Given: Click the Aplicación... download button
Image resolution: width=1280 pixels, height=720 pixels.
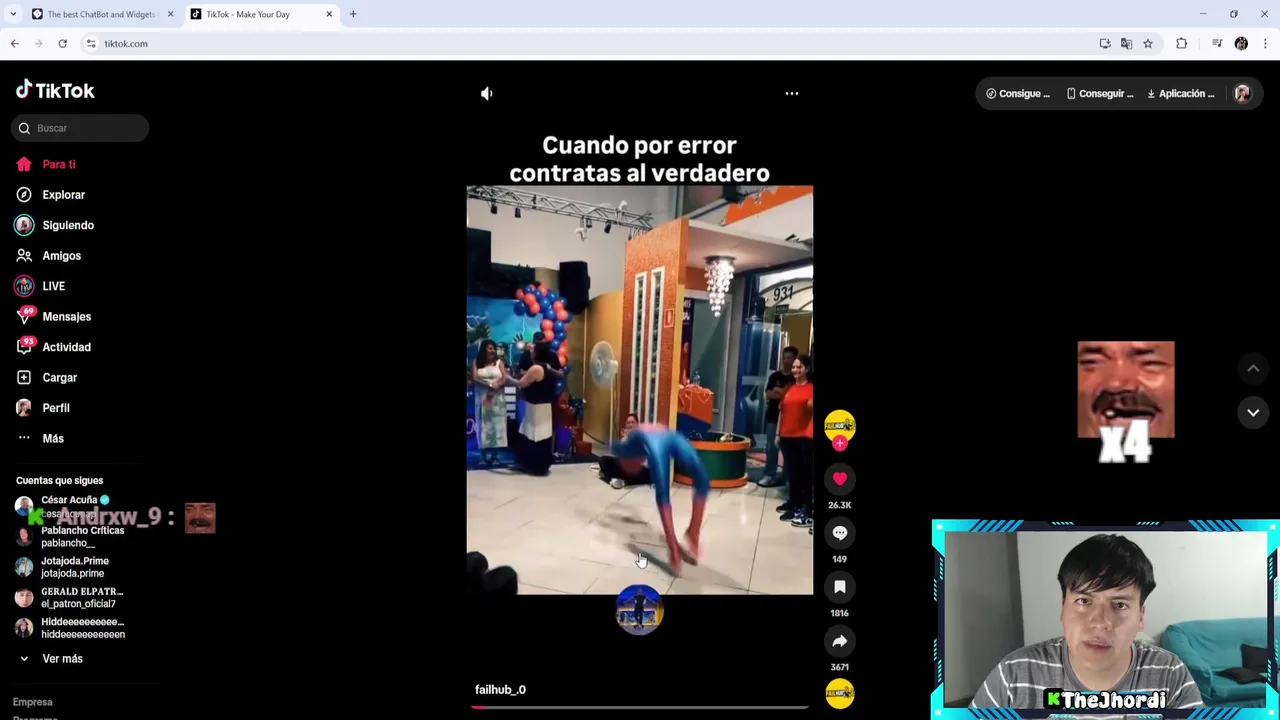Looking at the screenshot, I should coord(1181,94).
